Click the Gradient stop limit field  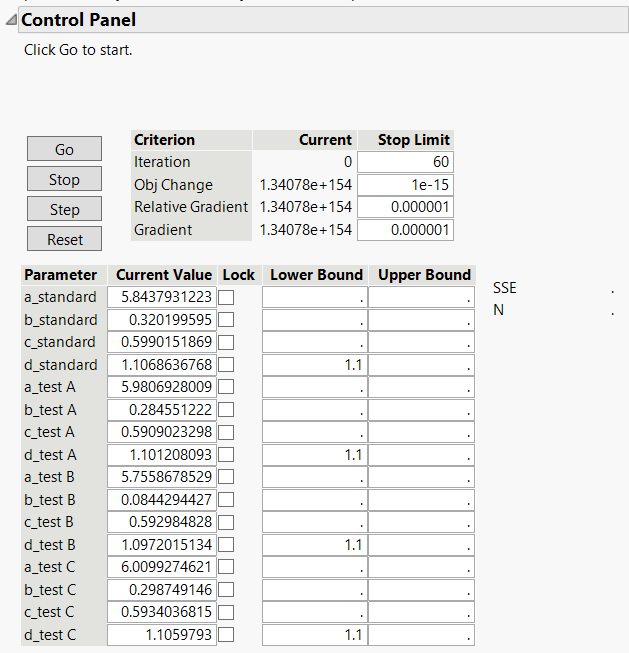click(x=405, y=230)
